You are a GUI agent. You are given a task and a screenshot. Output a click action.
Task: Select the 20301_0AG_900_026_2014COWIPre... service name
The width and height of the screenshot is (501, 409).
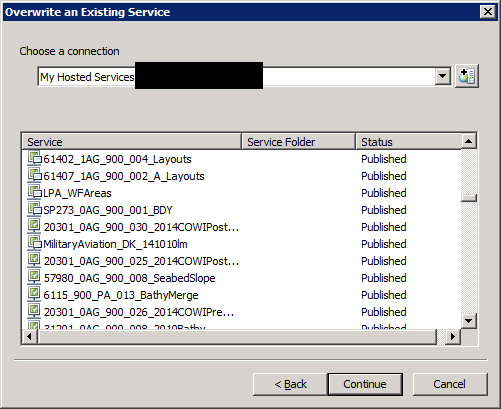click(139, 312)
